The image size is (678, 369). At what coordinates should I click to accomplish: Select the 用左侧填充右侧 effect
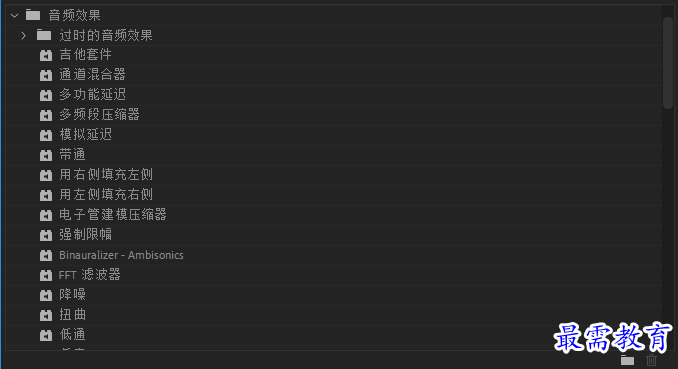[106, 195]
